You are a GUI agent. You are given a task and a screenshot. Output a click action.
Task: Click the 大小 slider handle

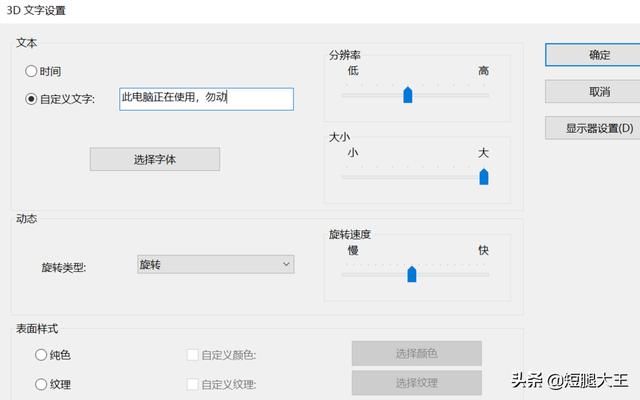(x=484, y=177)
